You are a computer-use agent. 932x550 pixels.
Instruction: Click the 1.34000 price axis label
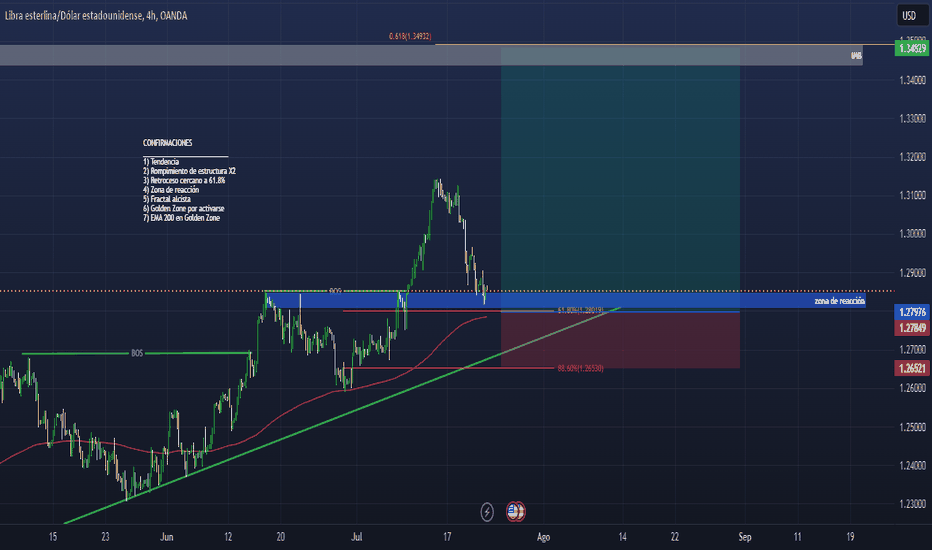pyautogui.click(x=912, y=80)
